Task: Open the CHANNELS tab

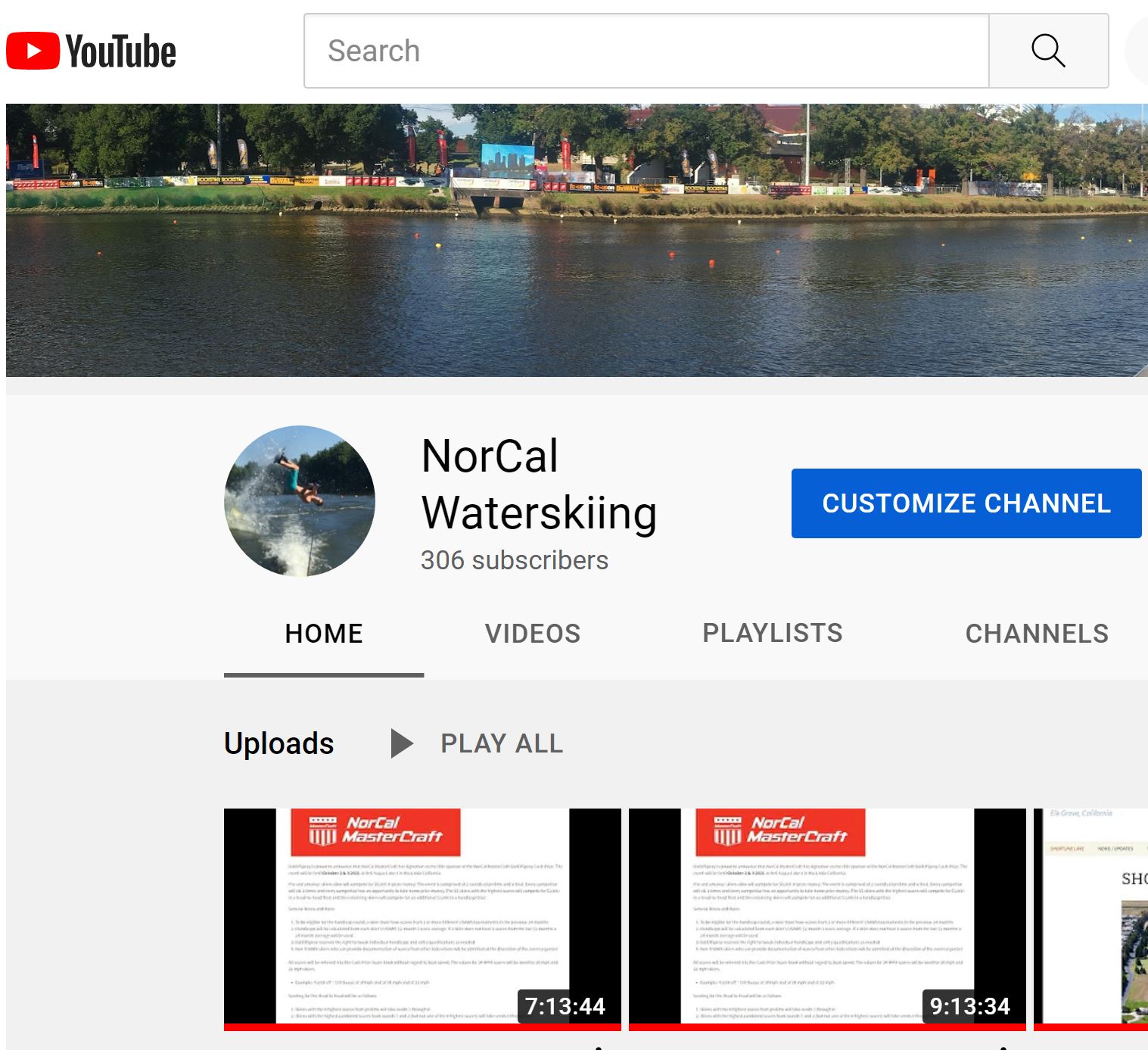Action: point(1037,634)
